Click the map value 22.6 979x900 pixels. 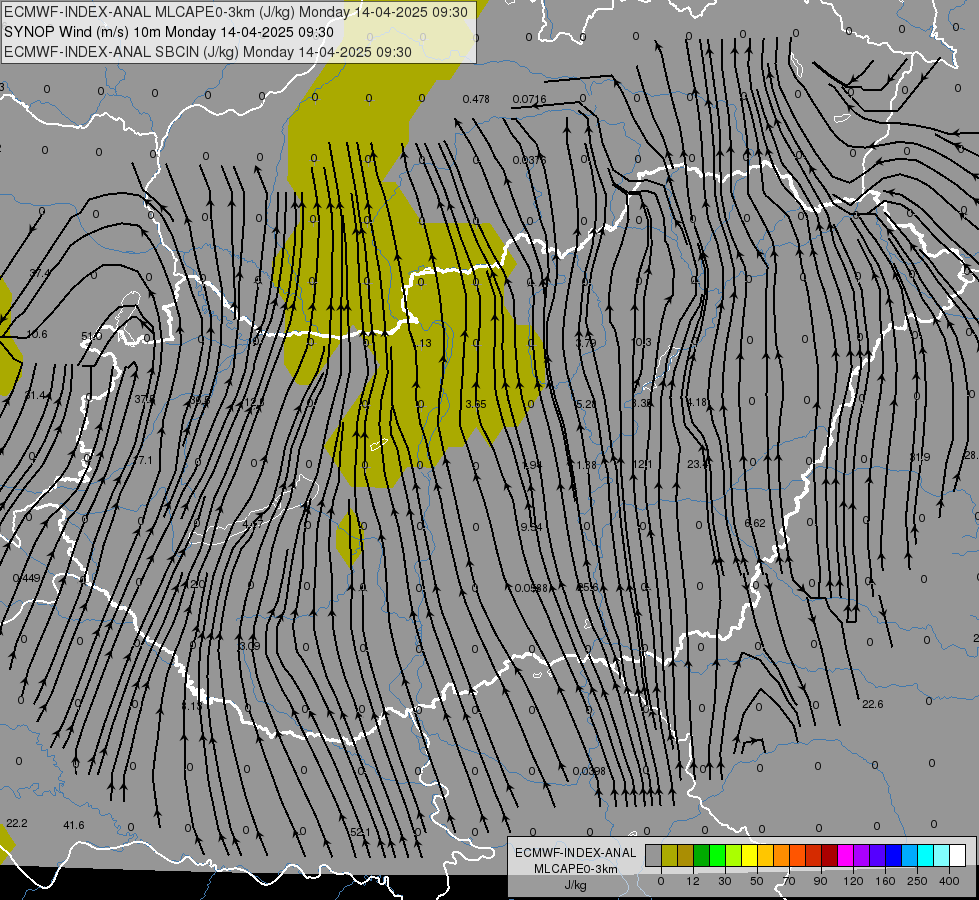pyautogui.click(x=872, y=704)
